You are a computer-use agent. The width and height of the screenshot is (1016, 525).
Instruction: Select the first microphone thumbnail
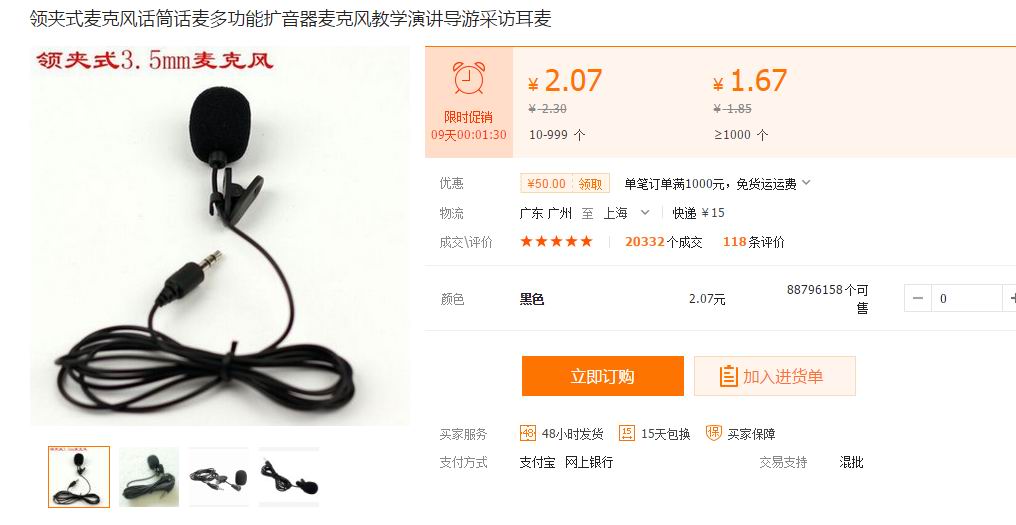coord(79,476)
